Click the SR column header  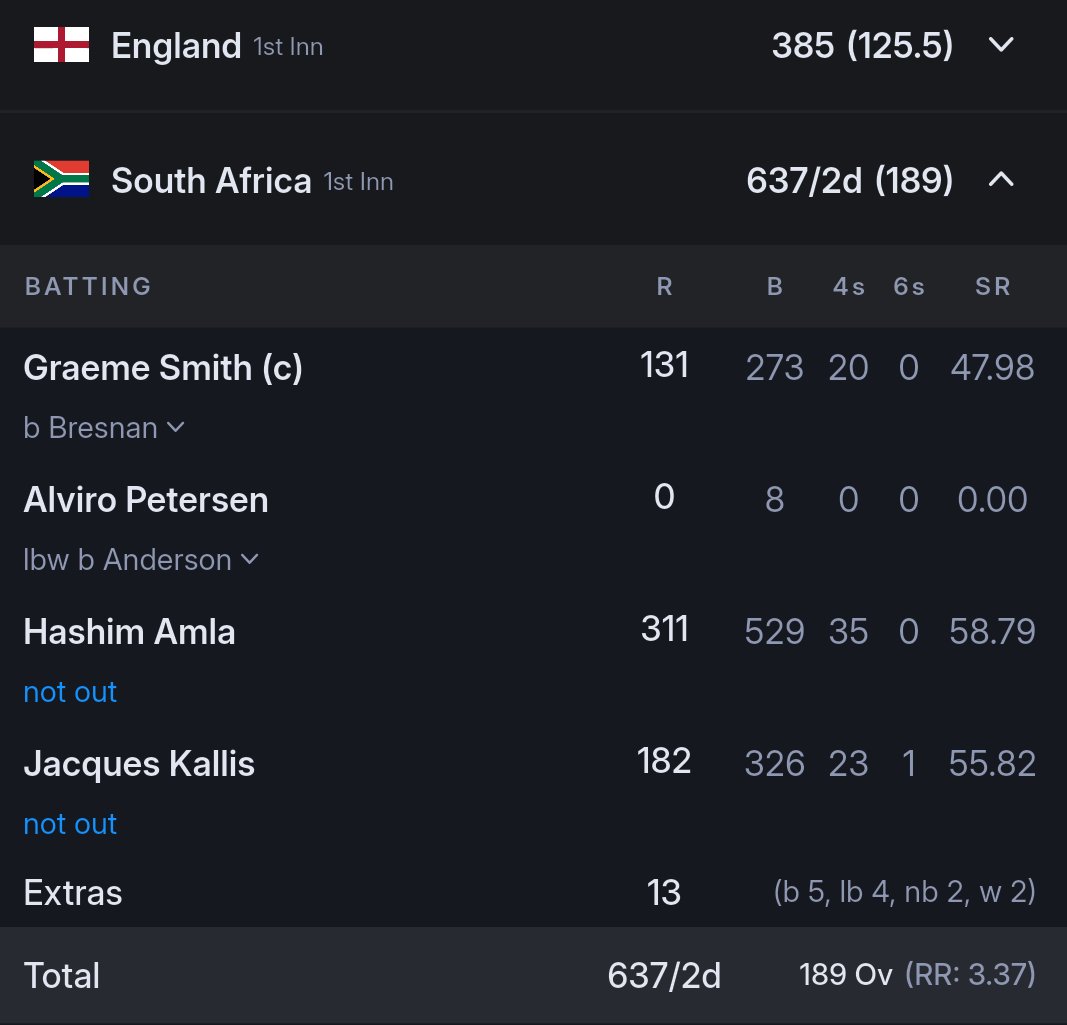click(x=993, y=287)
